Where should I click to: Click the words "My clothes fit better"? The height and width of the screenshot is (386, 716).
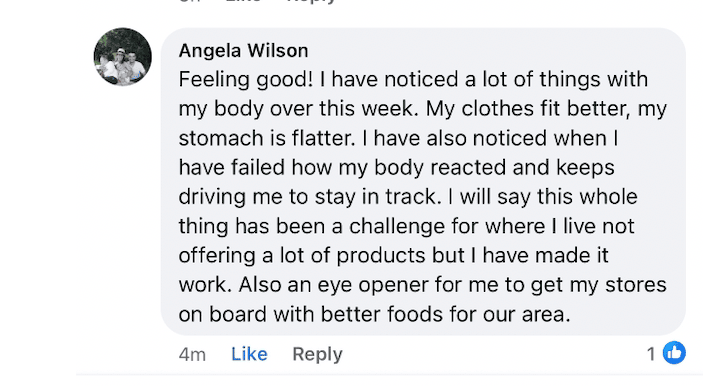pos(526,109)
